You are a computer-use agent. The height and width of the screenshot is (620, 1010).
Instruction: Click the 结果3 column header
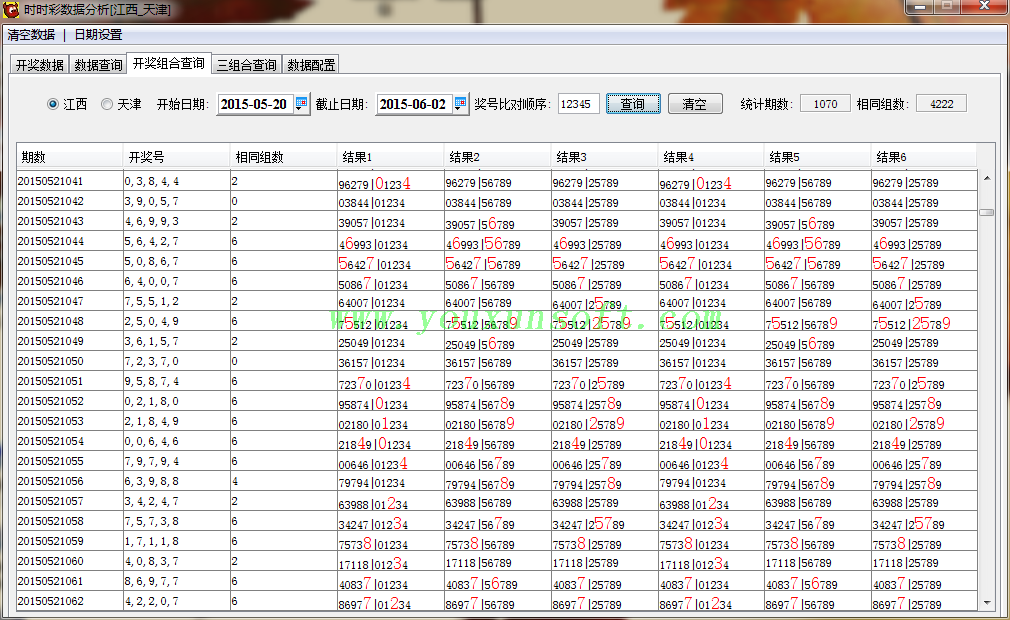604,157
